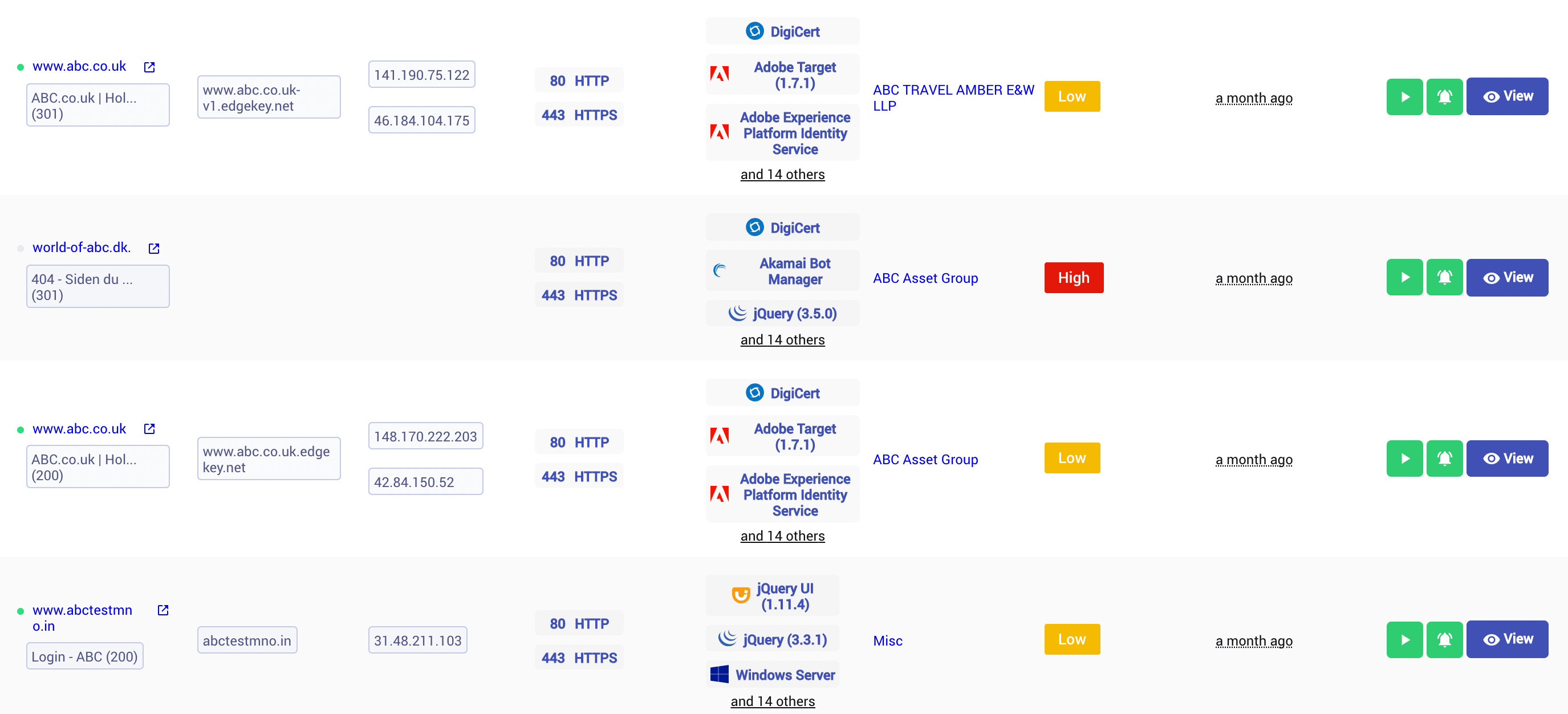Click Windows Server technology icon
The width and height of the screenshot is (1568, 714).
pos(720,675)
